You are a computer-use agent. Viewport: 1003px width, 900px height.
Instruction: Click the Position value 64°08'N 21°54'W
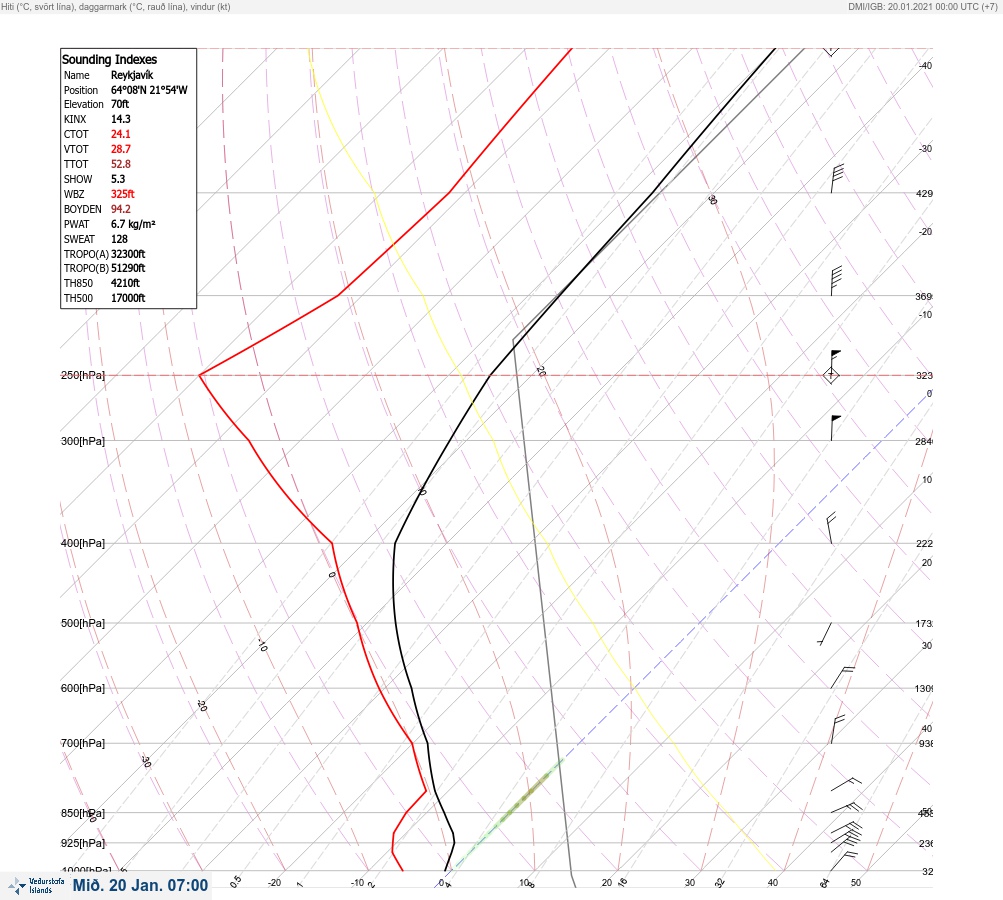click(x=149, y=90)
